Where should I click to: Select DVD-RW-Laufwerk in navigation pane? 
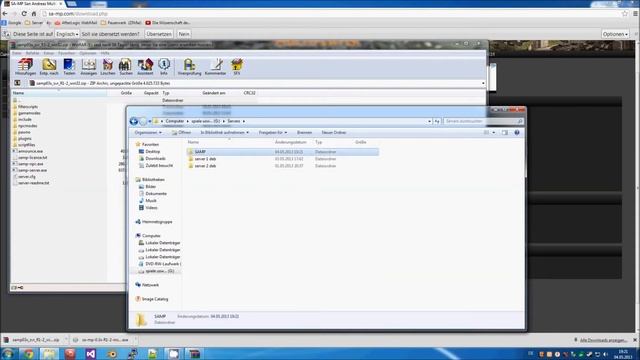click(163, 264)
